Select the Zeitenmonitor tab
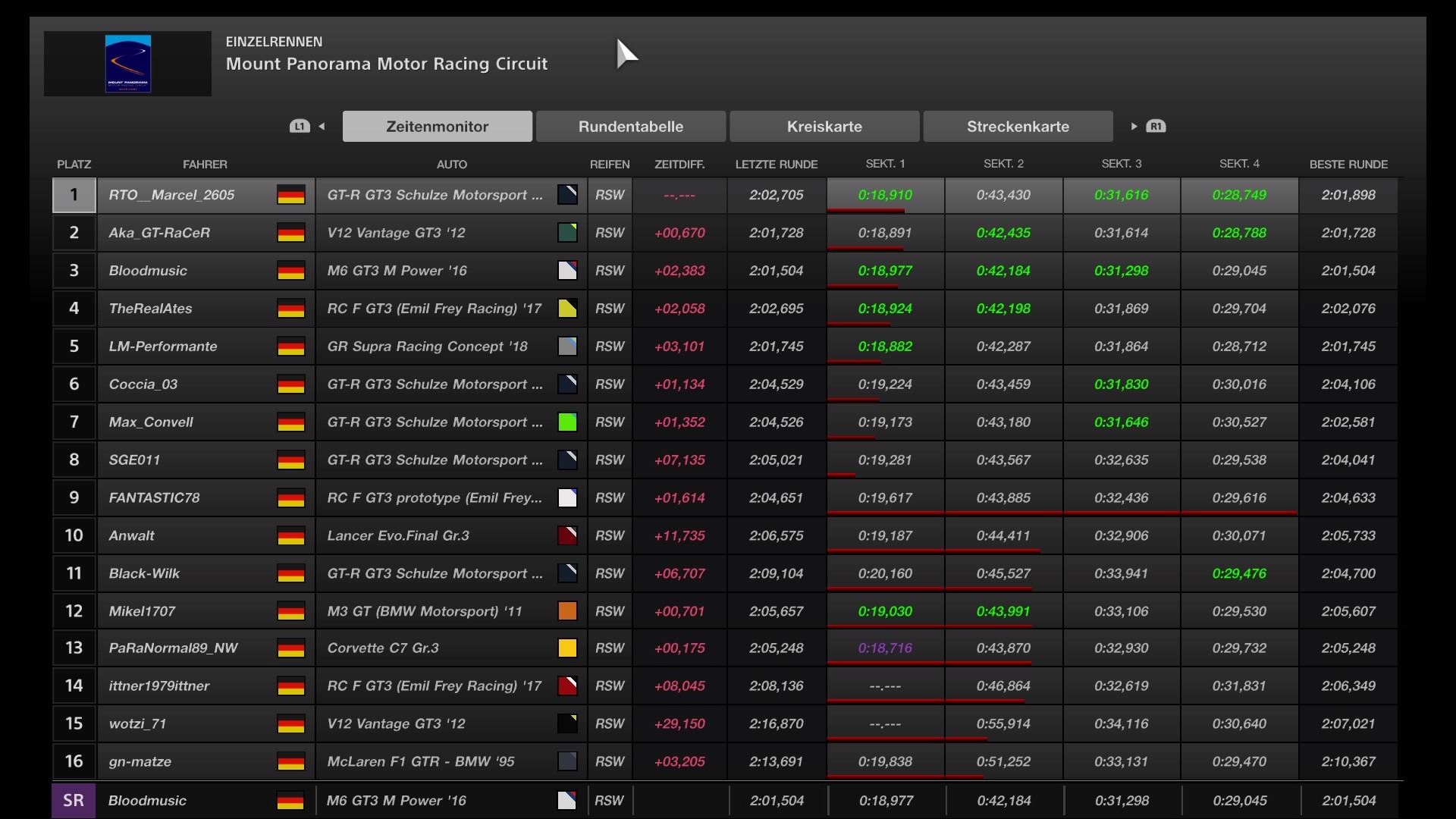1456x819 pixels. tap(437, 127)
